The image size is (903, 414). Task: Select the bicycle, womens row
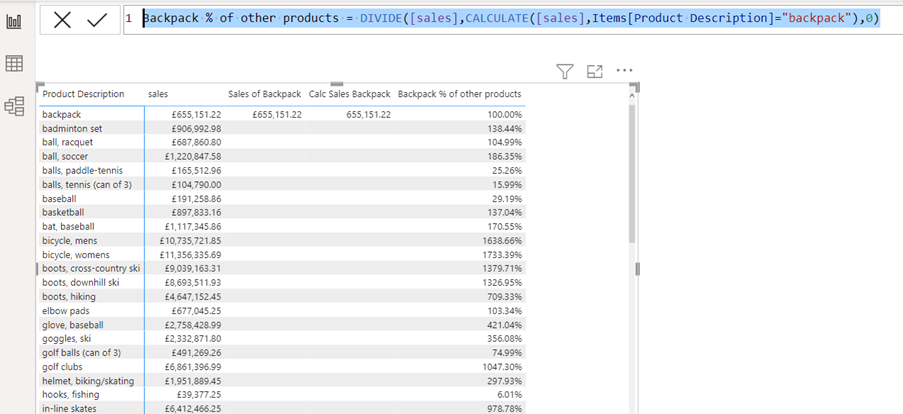coord(282,255)
